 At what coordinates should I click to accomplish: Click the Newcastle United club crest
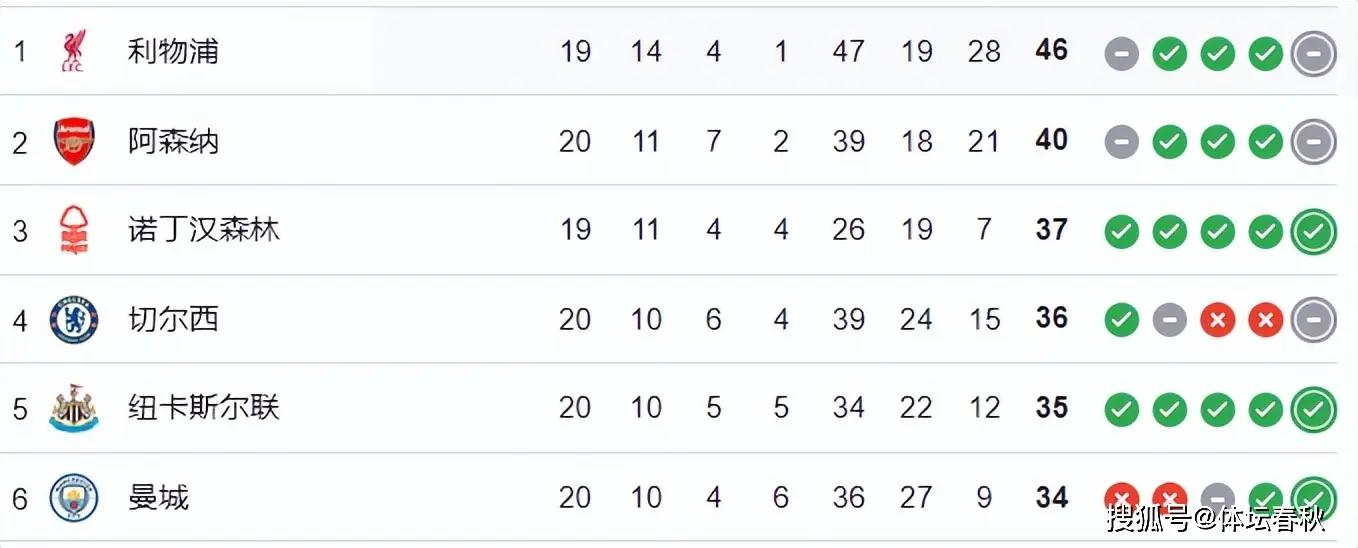74,408
